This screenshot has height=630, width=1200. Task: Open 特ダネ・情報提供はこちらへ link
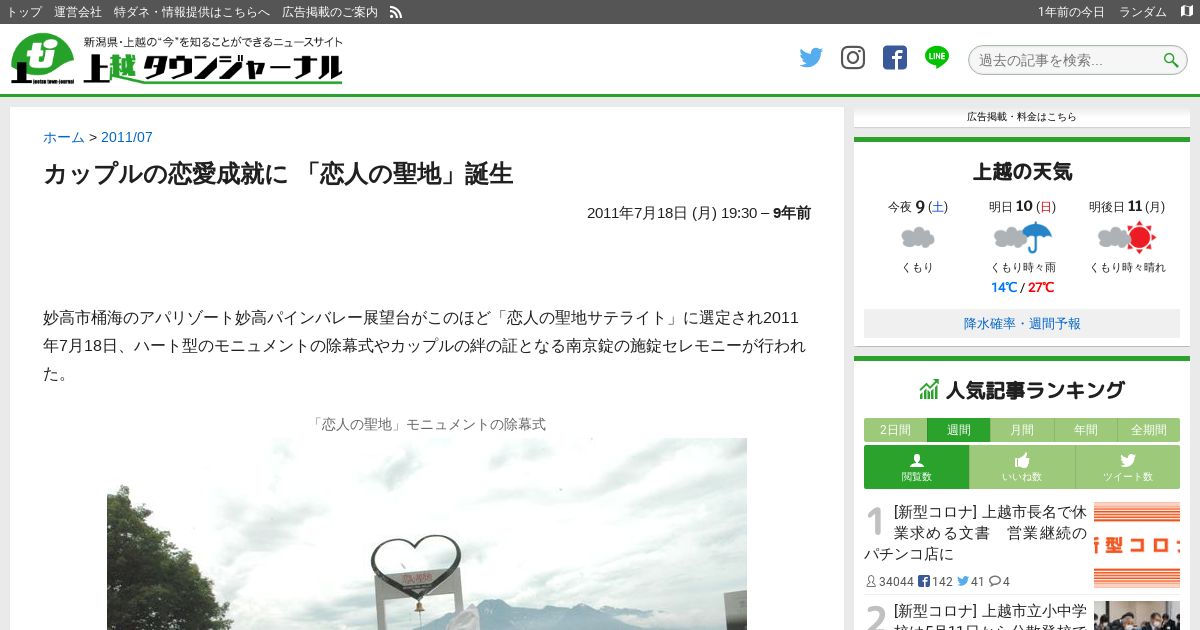tap(192, 12)
